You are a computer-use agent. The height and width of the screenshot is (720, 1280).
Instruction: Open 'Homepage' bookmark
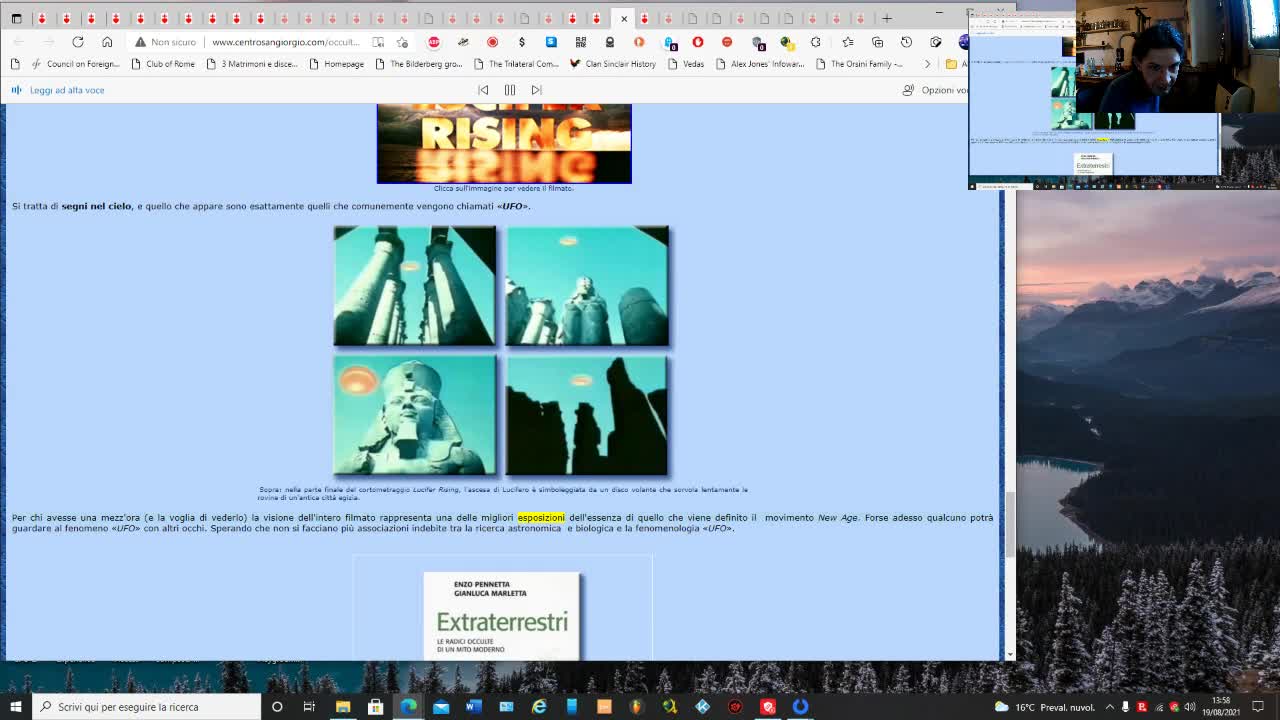[x=336, y=64]
